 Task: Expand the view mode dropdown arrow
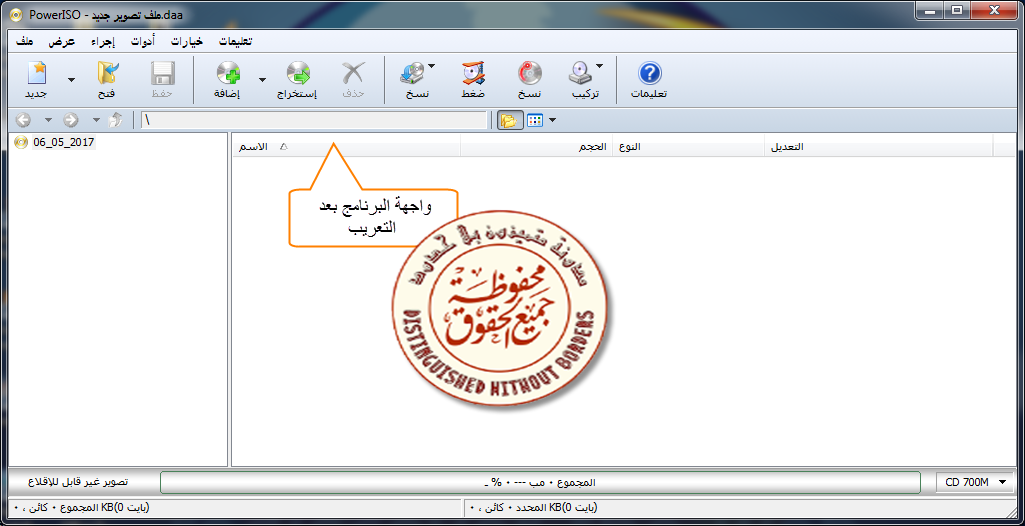pos(552,120)
